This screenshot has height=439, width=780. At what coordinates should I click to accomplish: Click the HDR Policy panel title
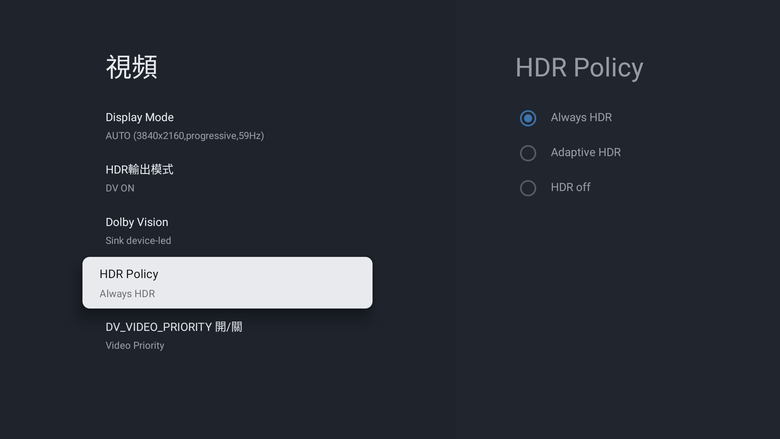pos(579,68)
